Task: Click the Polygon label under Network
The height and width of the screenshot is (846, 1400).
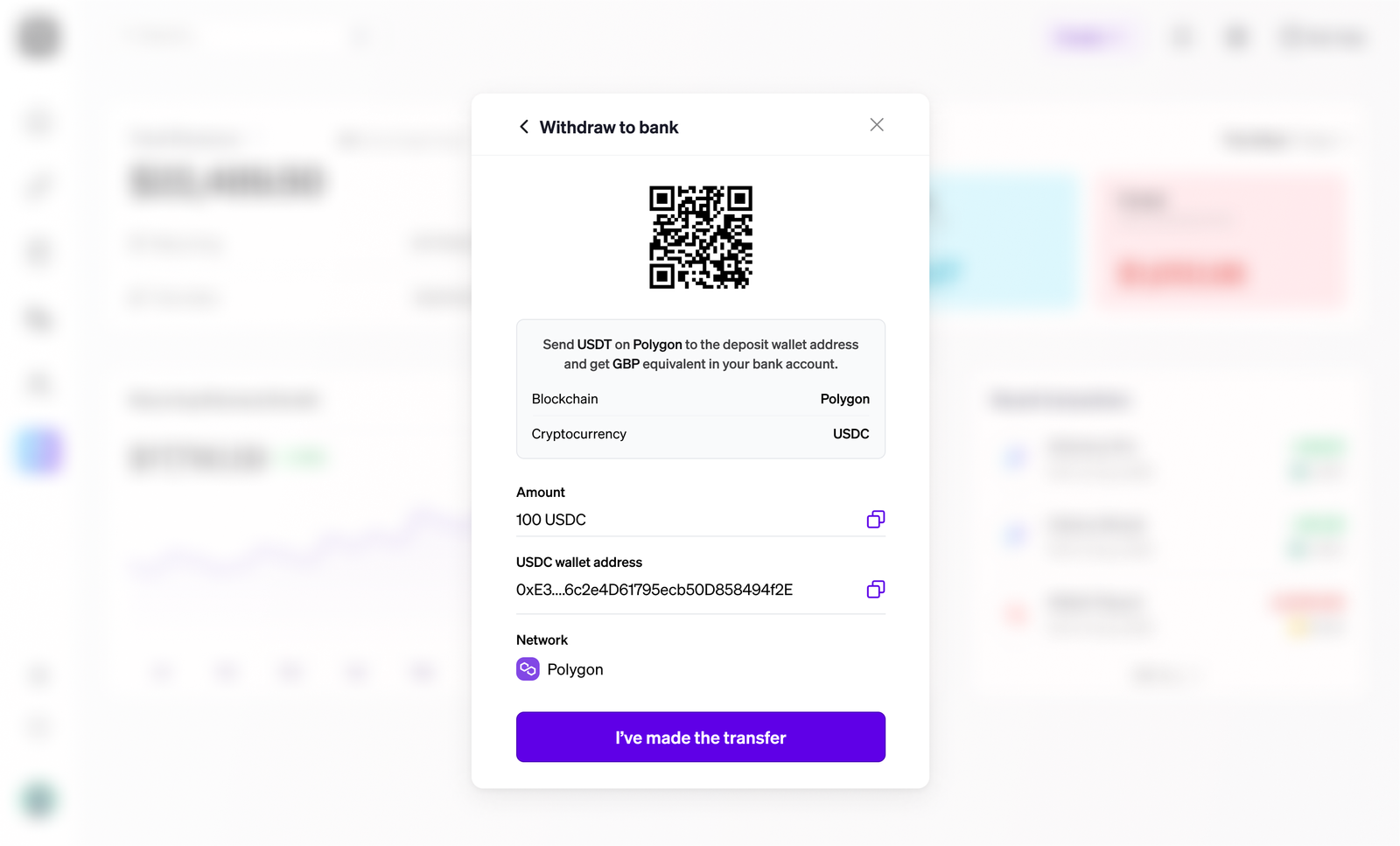Action: 575,669
